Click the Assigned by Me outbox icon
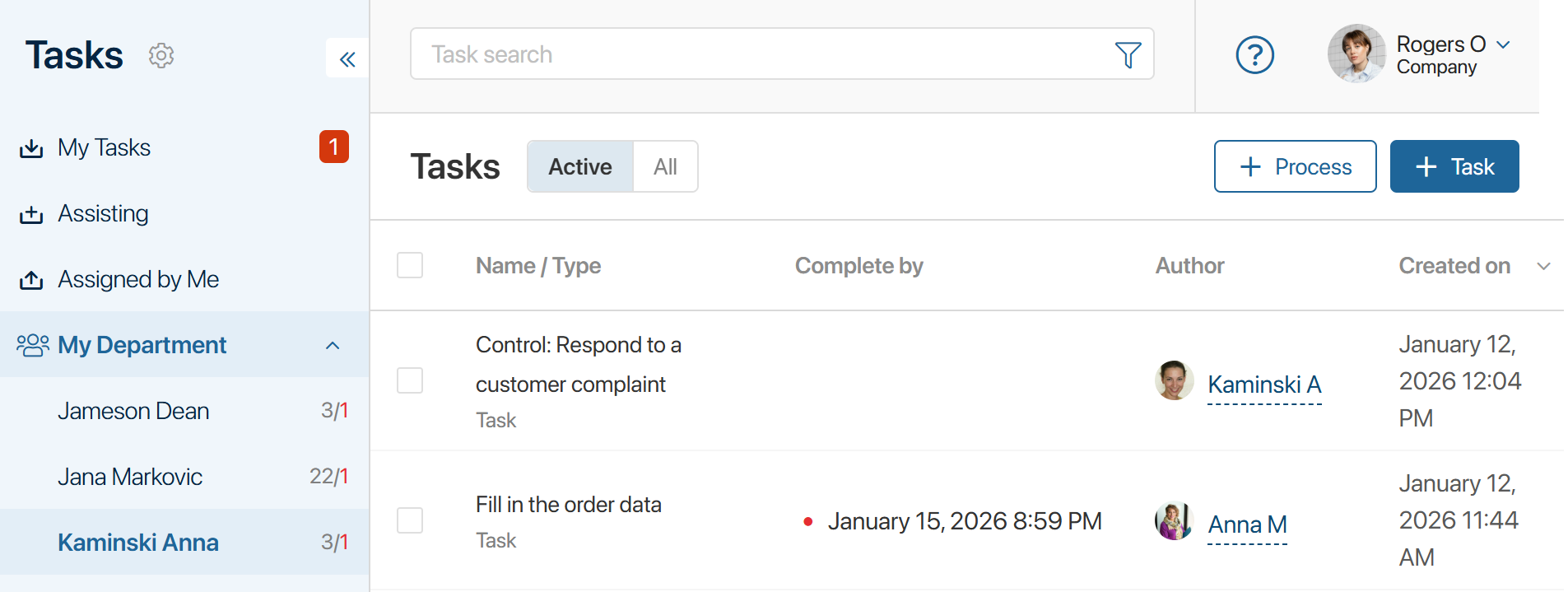This screenshot has height=592, width=1568. coord(31,280)
